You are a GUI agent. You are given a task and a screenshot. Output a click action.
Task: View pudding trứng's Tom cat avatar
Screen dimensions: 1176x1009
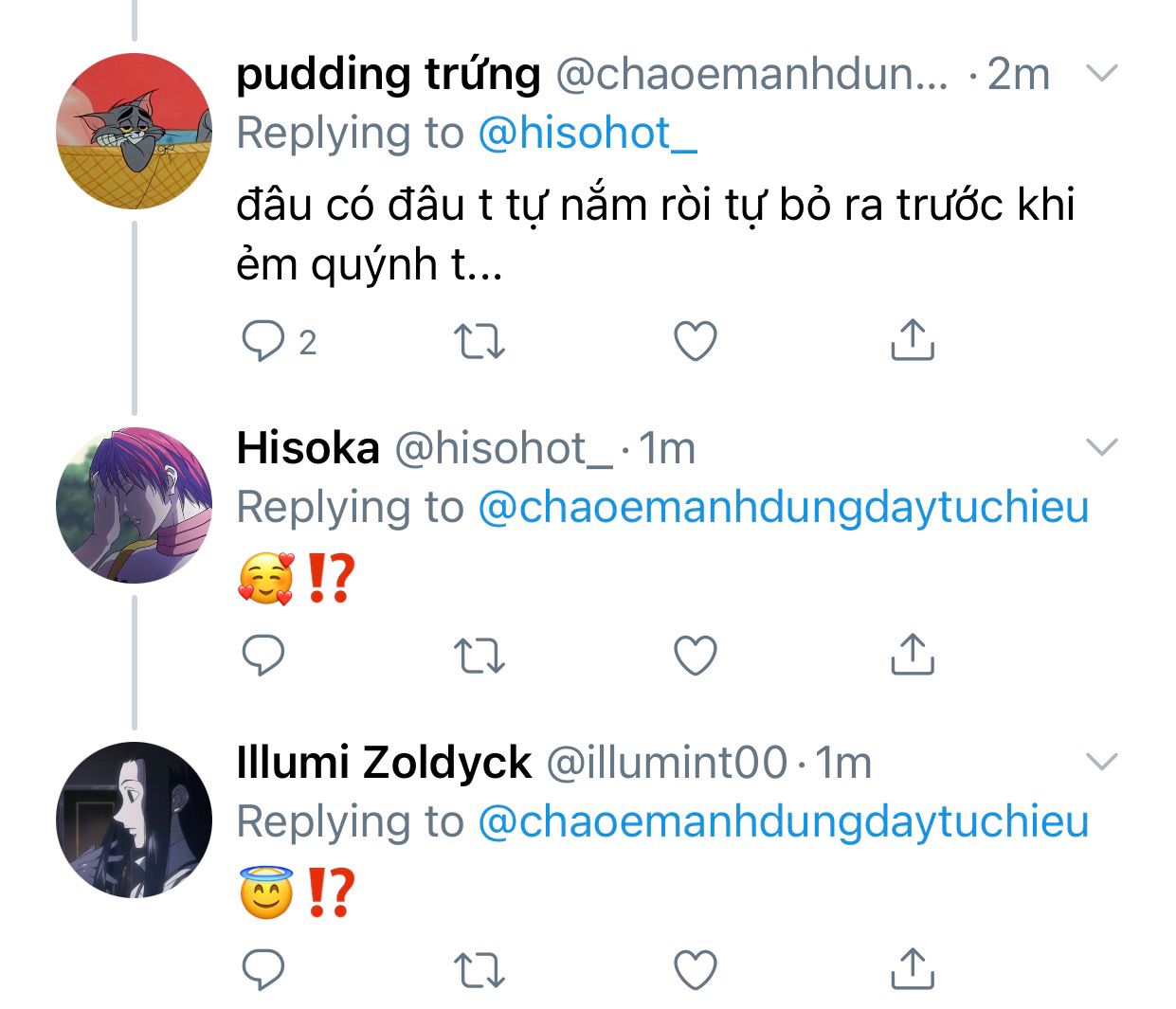point(134,131)
